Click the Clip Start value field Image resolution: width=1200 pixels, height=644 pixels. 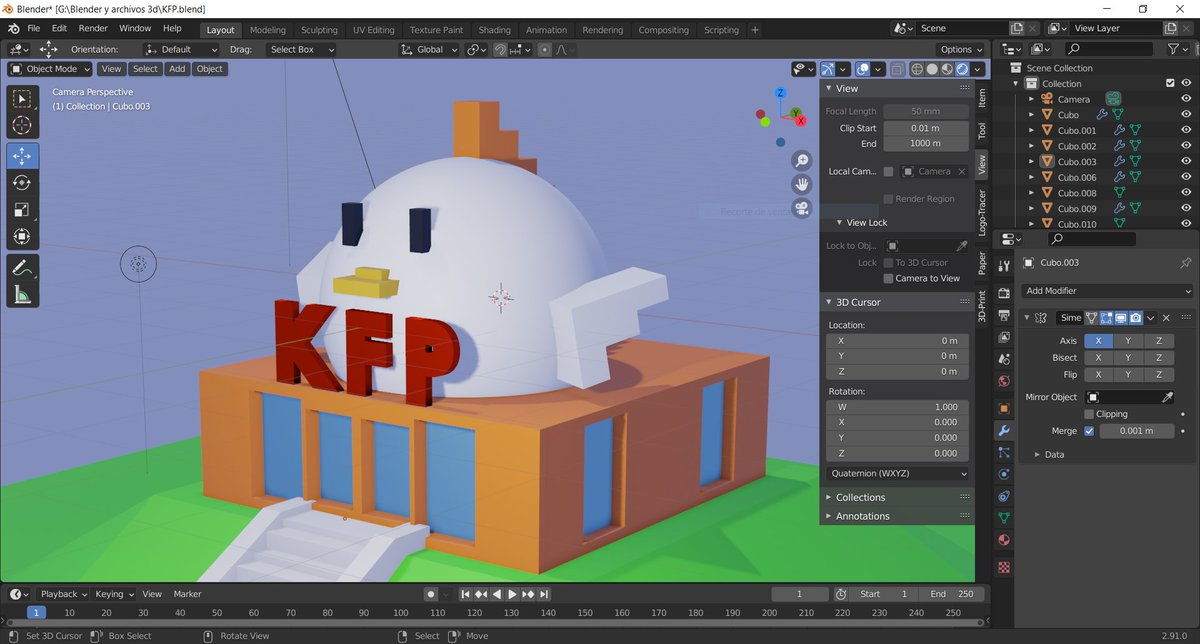point(925,128)
